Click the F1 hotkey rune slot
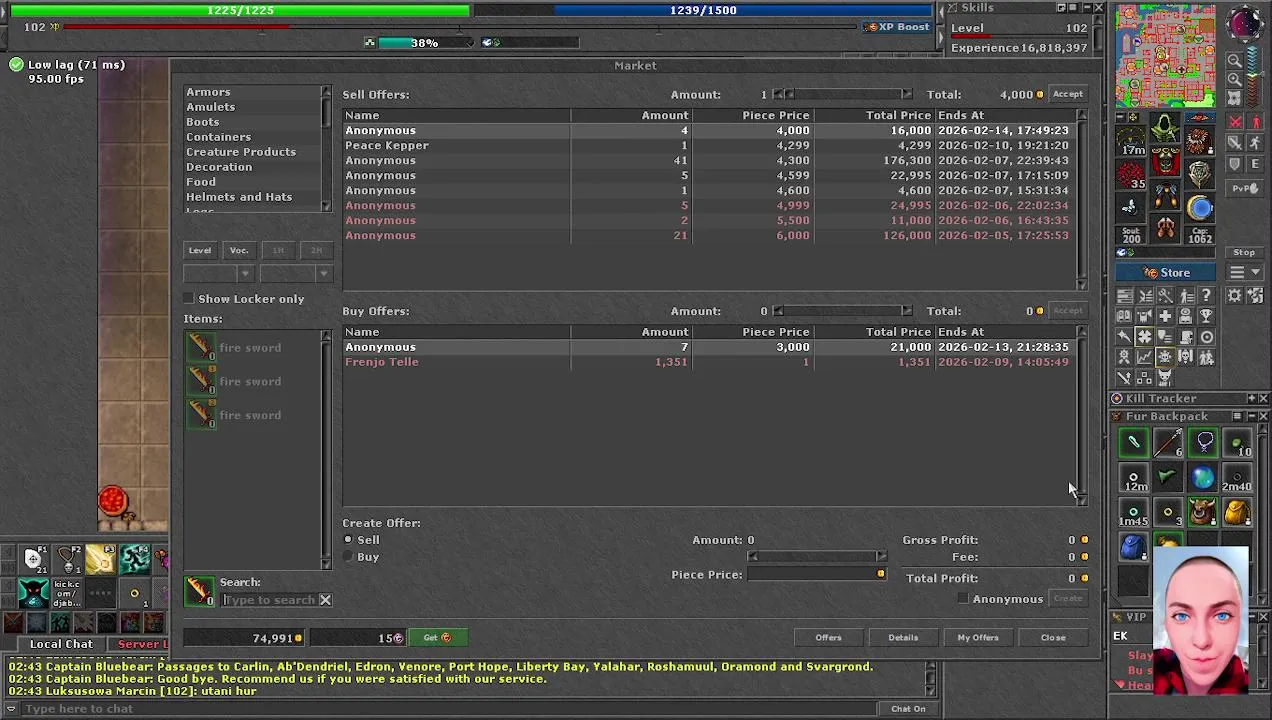The image size is (1272, 720). (33, 558)
